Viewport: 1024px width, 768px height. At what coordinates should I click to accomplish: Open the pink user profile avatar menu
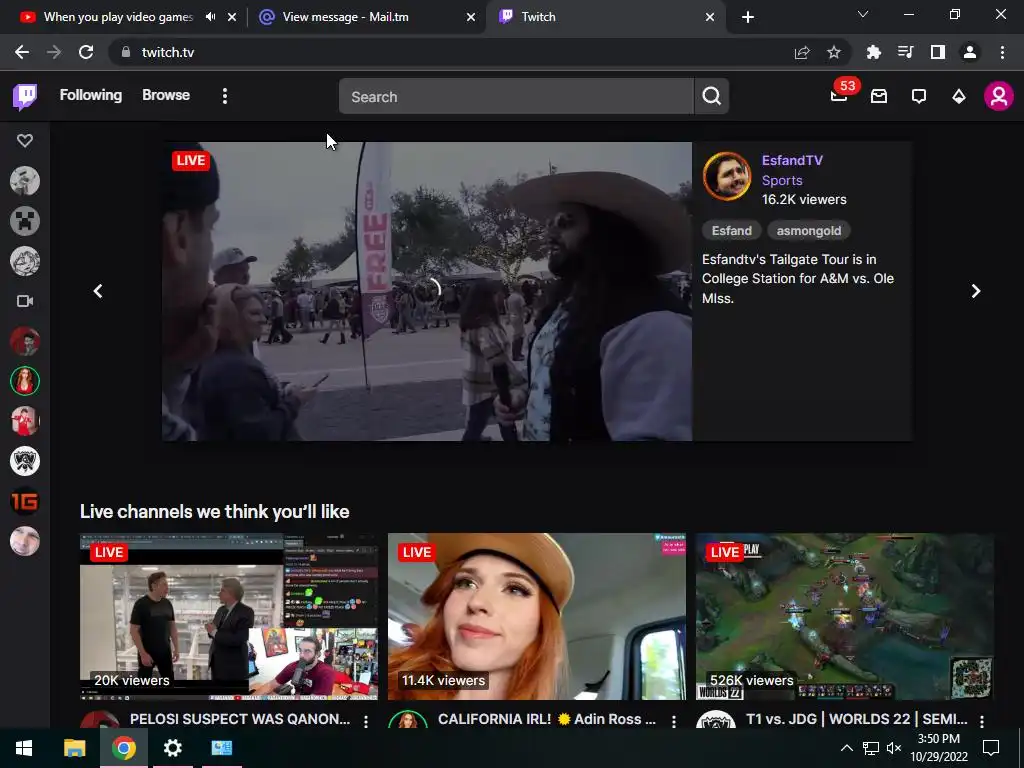click(x=999, y=97)
